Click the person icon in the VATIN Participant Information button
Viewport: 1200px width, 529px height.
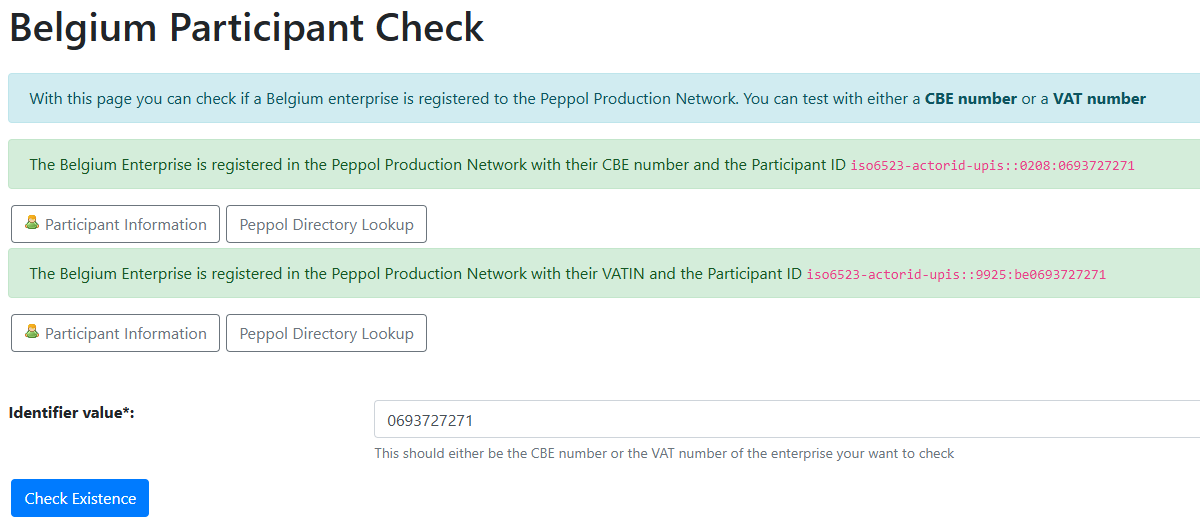pos(32,332)
